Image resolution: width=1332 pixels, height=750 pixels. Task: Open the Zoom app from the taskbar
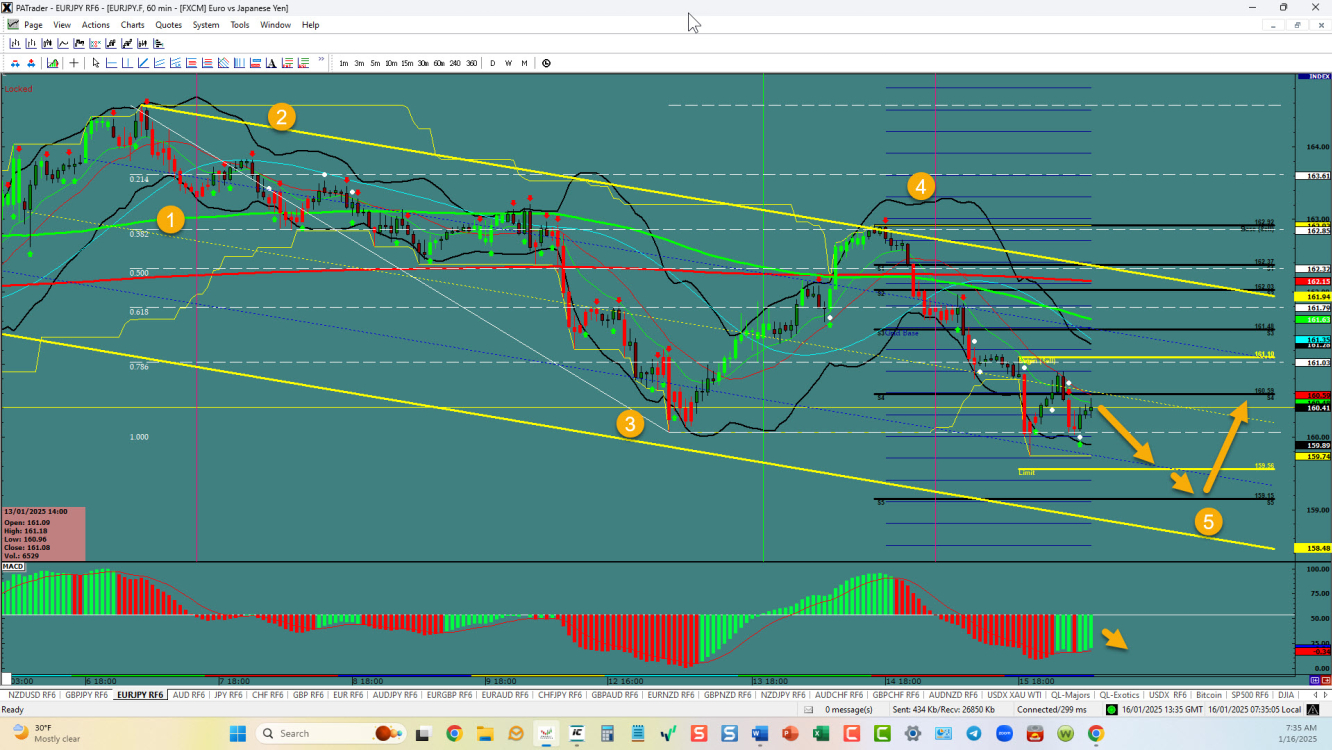(1004, 734)
